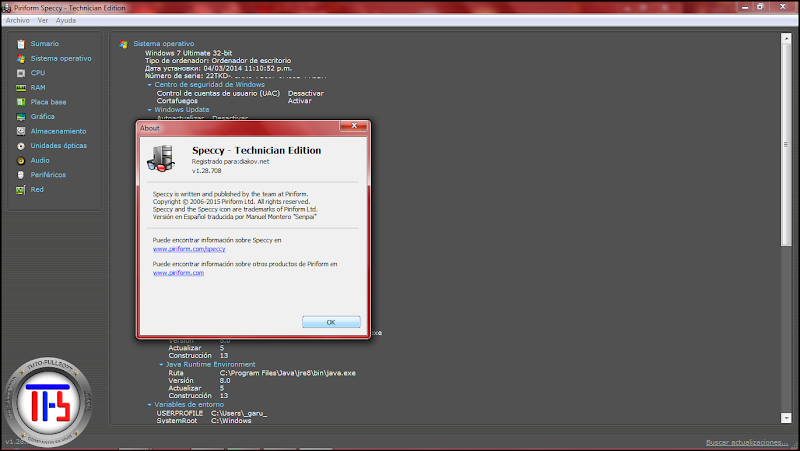Viewport: 800px width, 451px height.
Task: Select the Sistema operativo sidebar icon
Action: click(20, 59)
